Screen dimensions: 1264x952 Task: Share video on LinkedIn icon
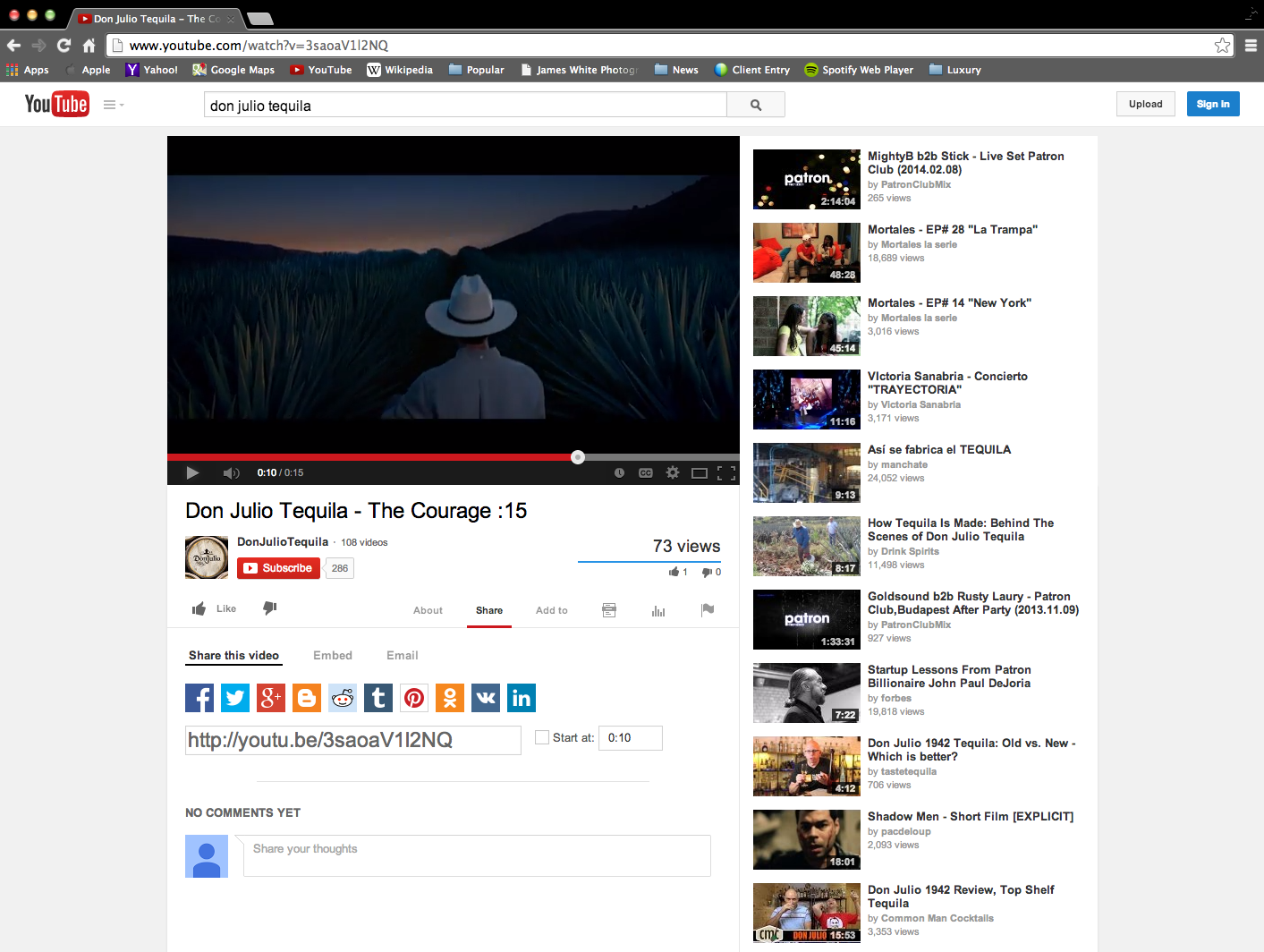coord(522,698)
